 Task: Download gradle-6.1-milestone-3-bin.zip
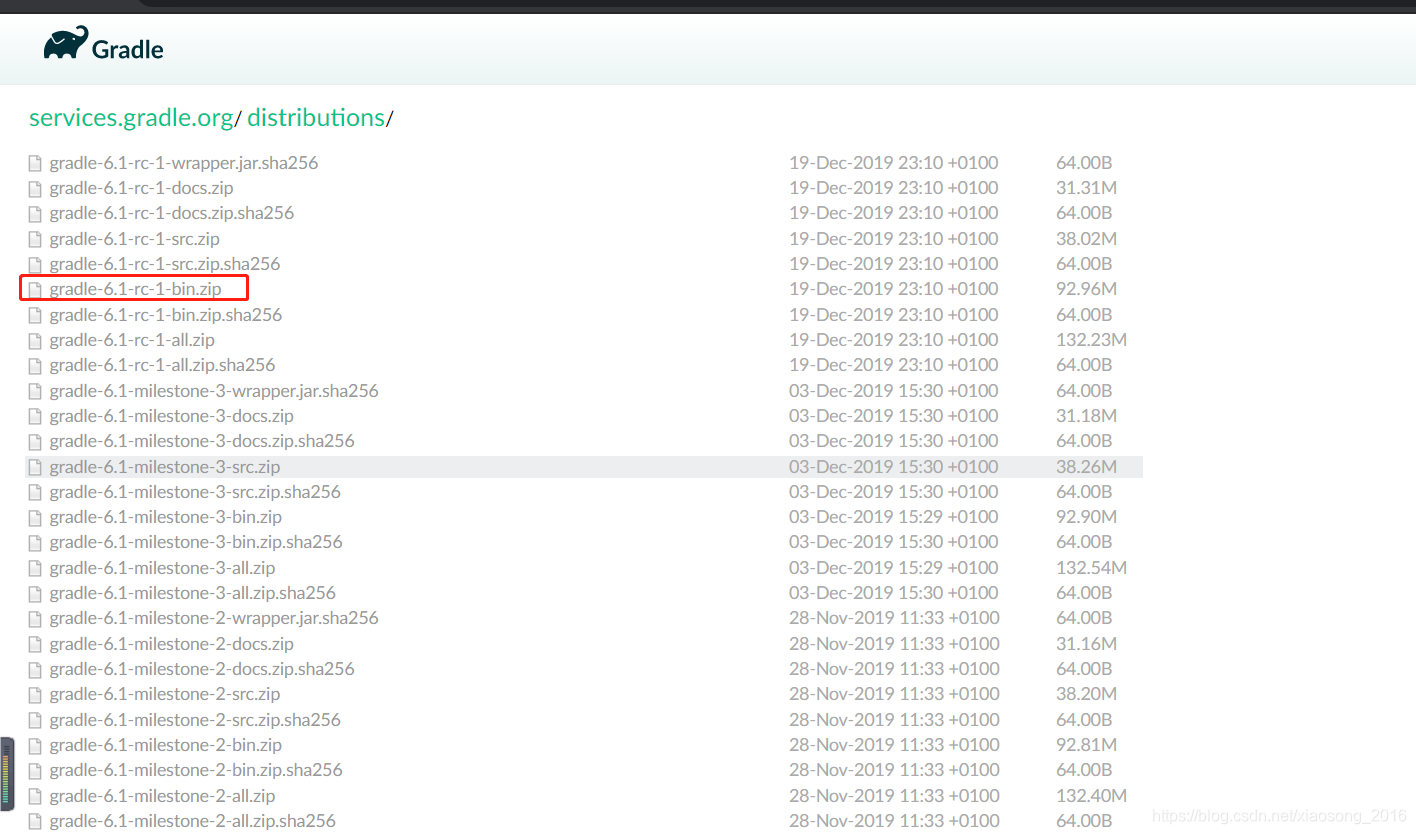coord(166,517)
